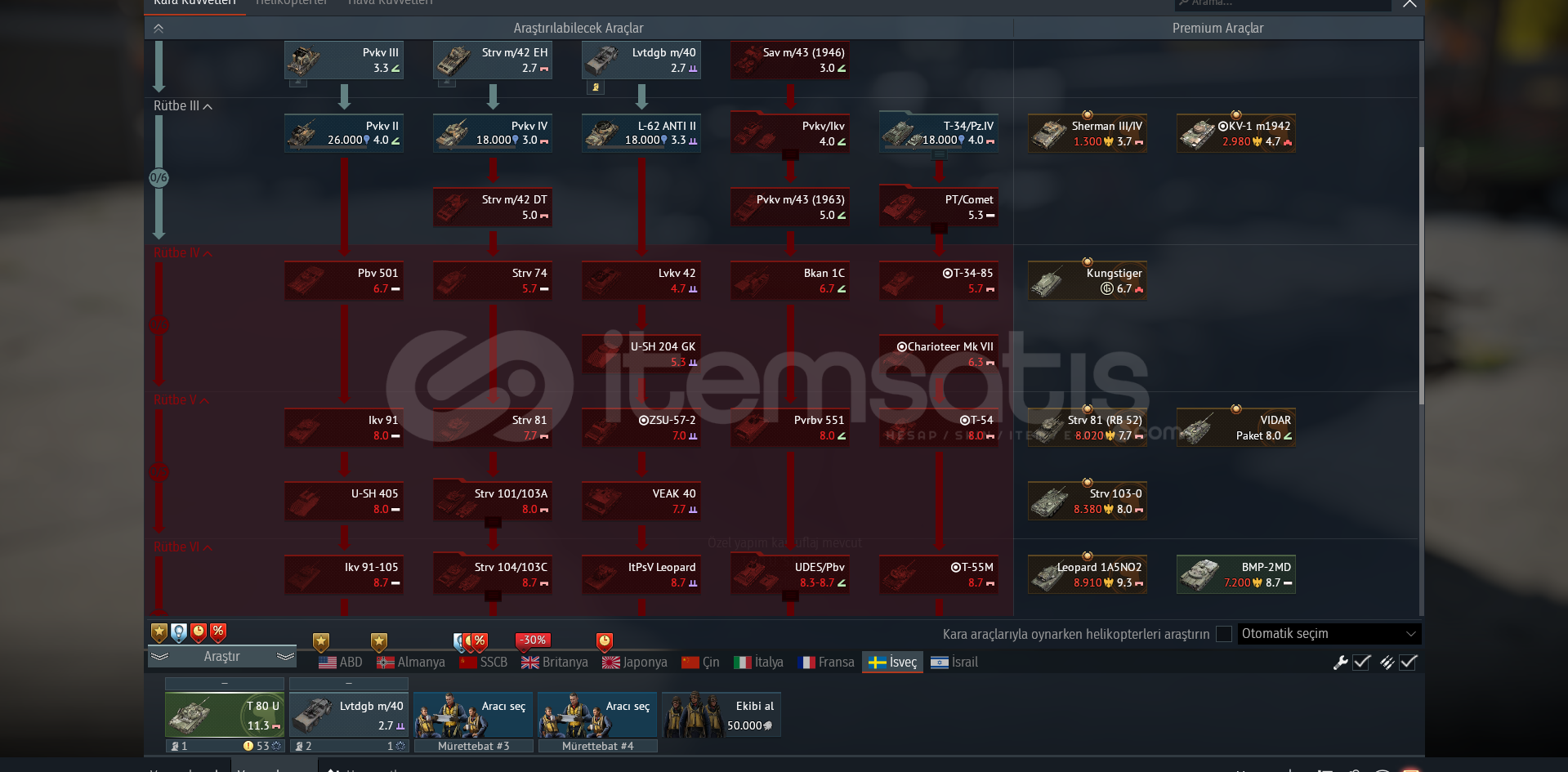Switch to the İsrail nation tab
The width and height of the screenshot is (1568, 772).
point(954,663)
